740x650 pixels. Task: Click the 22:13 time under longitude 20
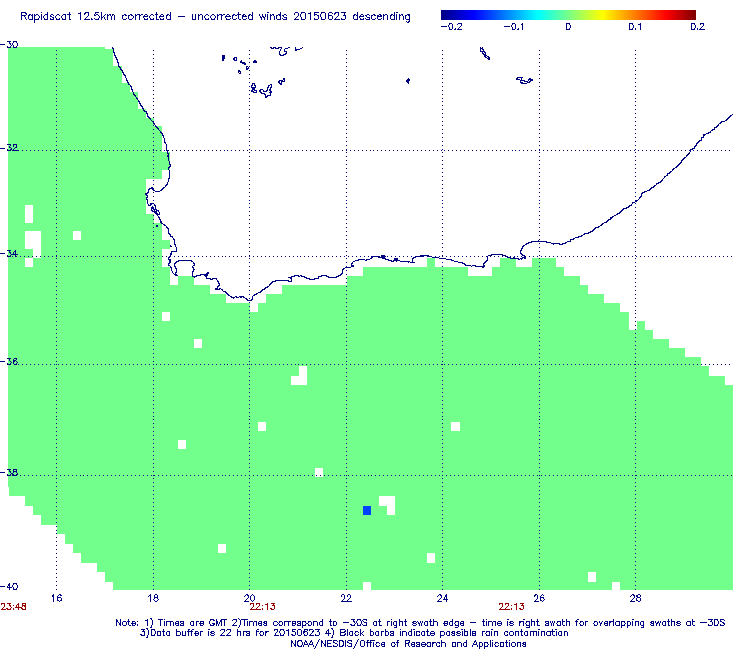pos(262,607)
